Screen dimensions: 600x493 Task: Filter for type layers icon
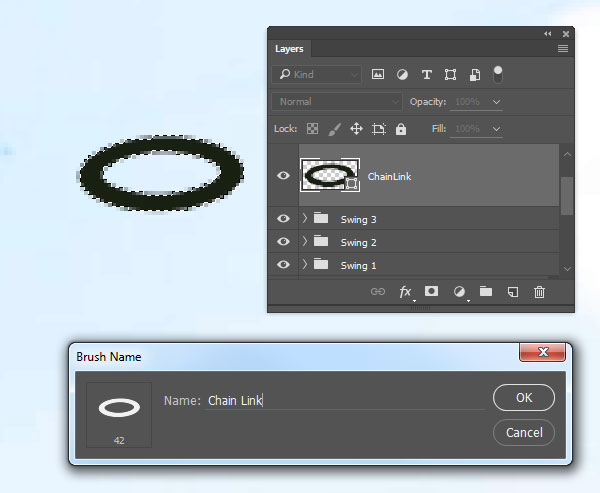coord(427,74)
